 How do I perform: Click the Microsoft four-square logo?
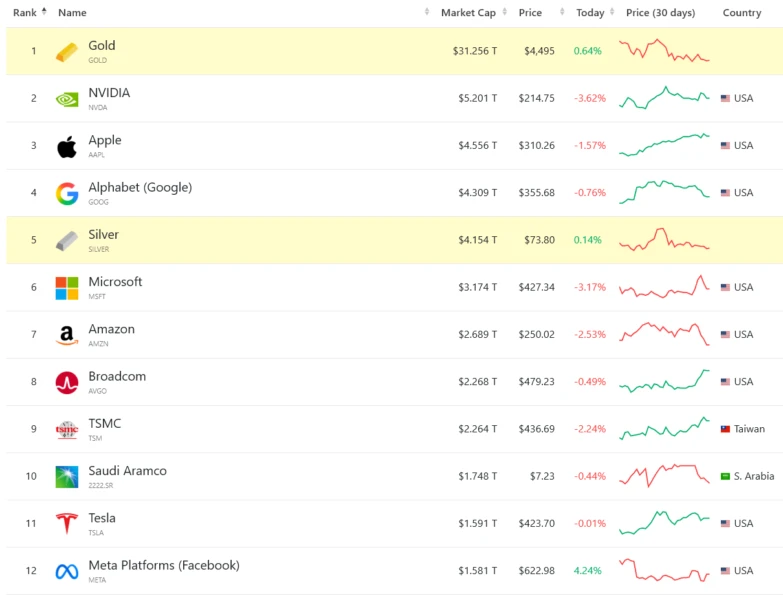66,288
